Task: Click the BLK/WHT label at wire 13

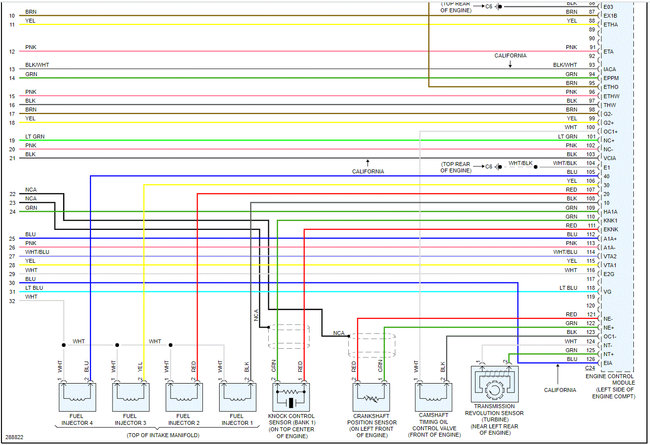Action: click(37, 65)
